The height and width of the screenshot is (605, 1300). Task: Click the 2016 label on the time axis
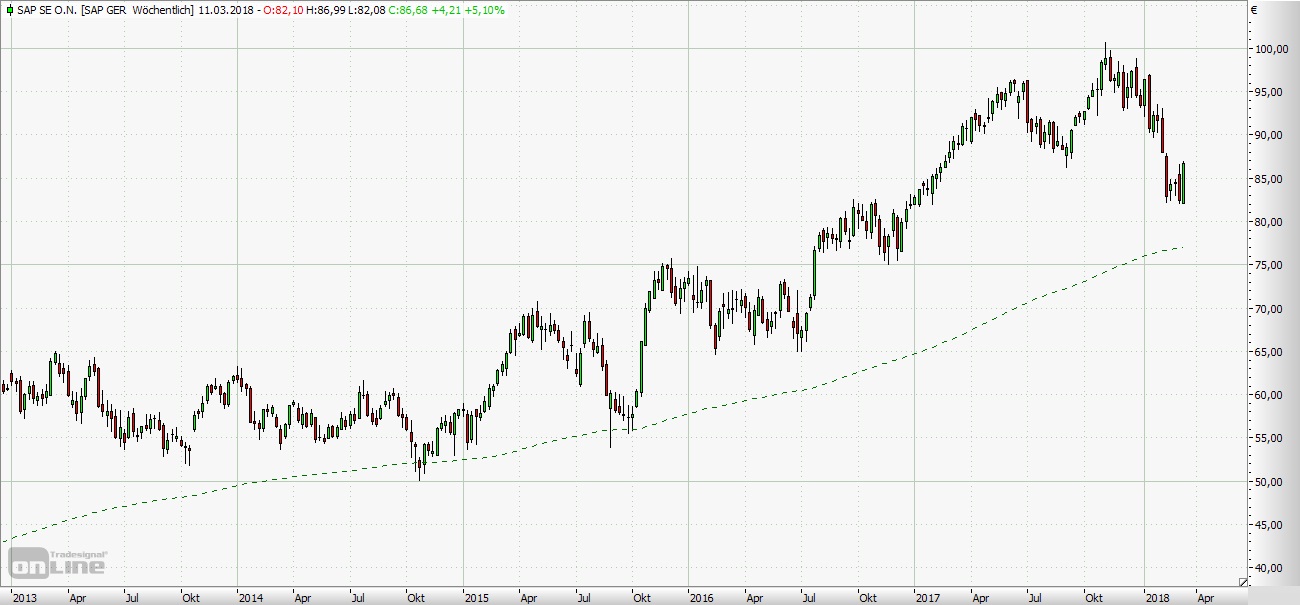click(702, 597)
